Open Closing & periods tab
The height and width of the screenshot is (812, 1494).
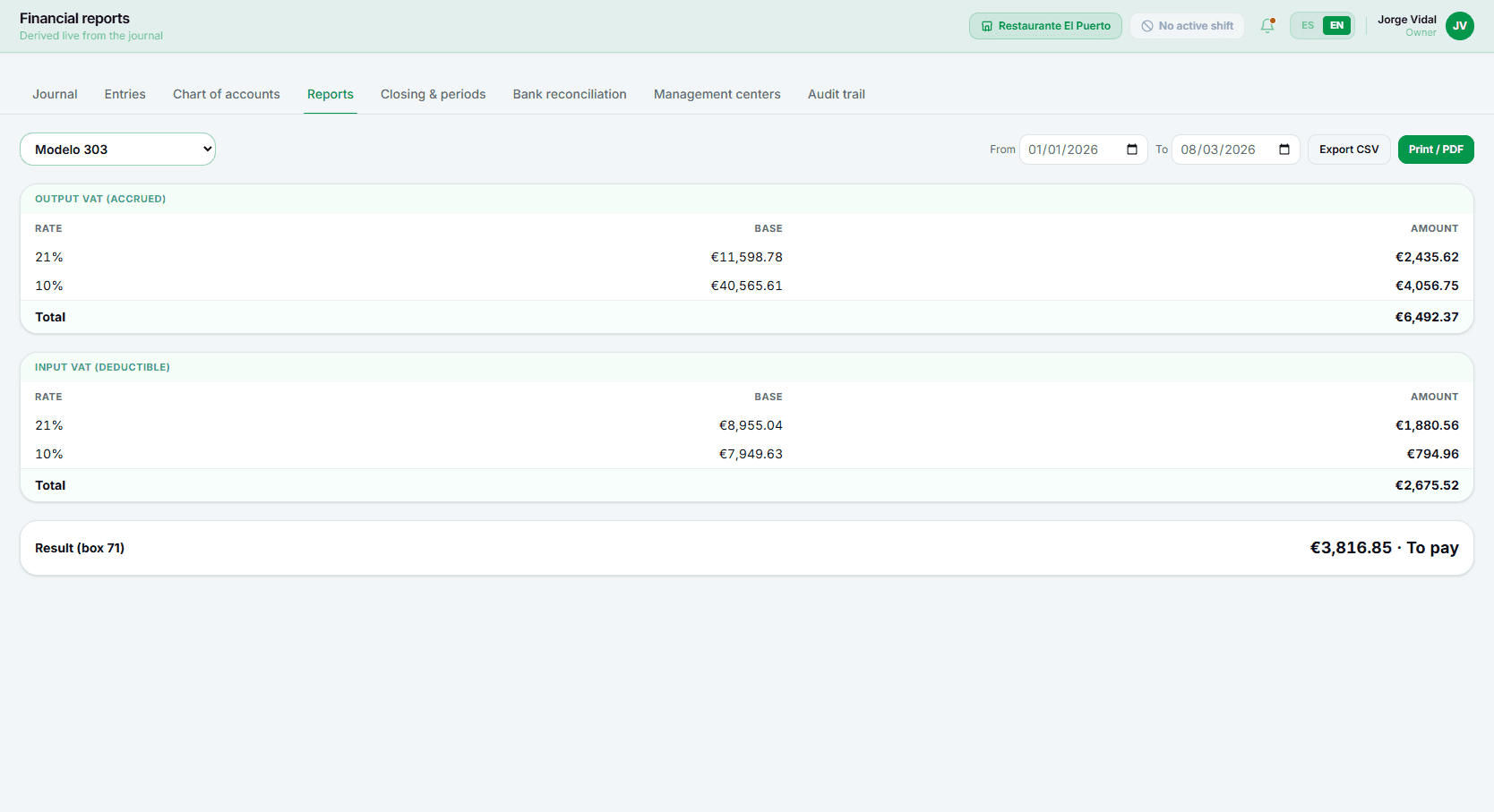433,94
